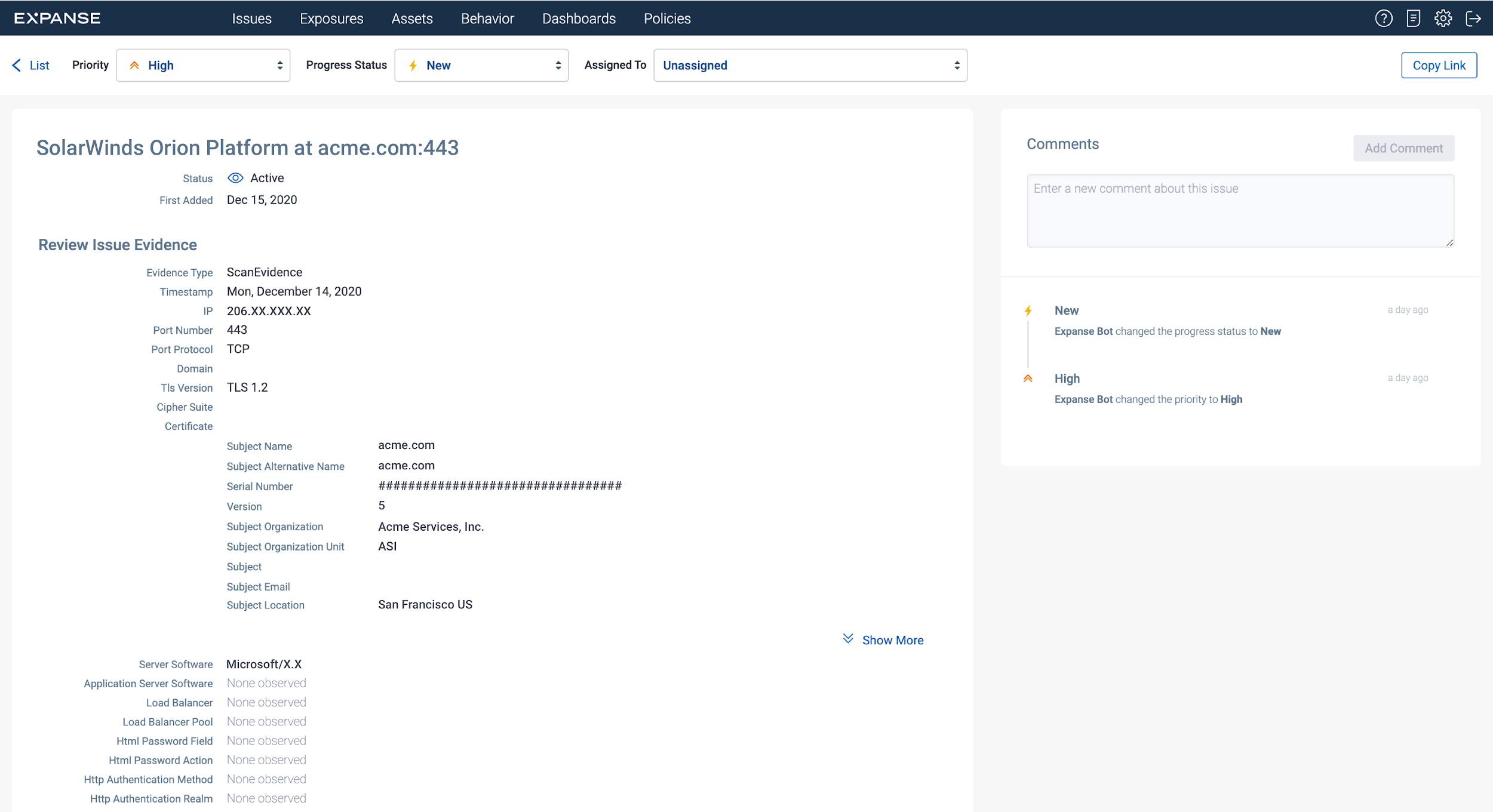Click the Active status text
Screen dimensions: 1493x812
pyautogui.click(x=267, y=178)
